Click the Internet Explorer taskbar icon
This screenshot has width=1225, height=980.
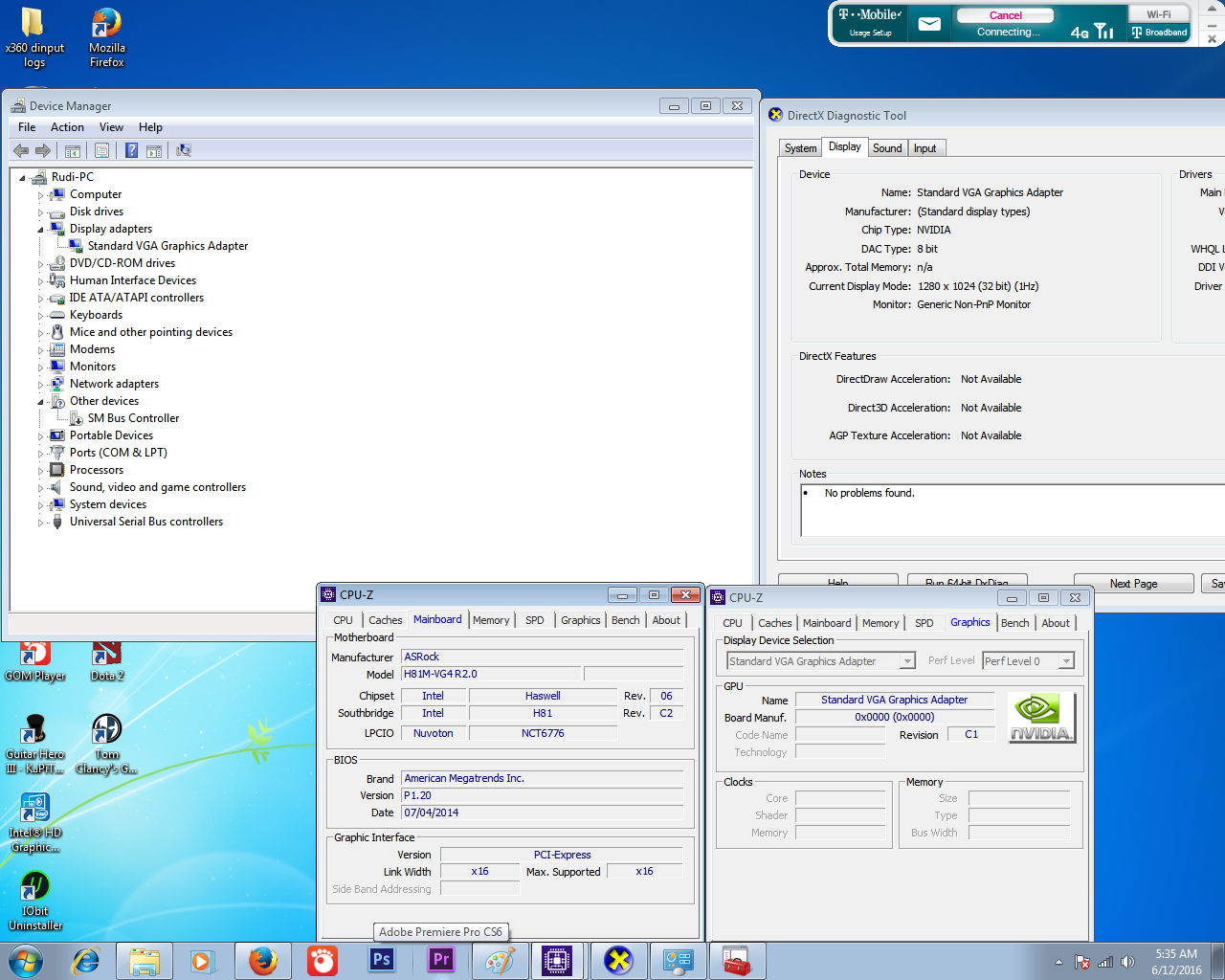tap(86, 960)
